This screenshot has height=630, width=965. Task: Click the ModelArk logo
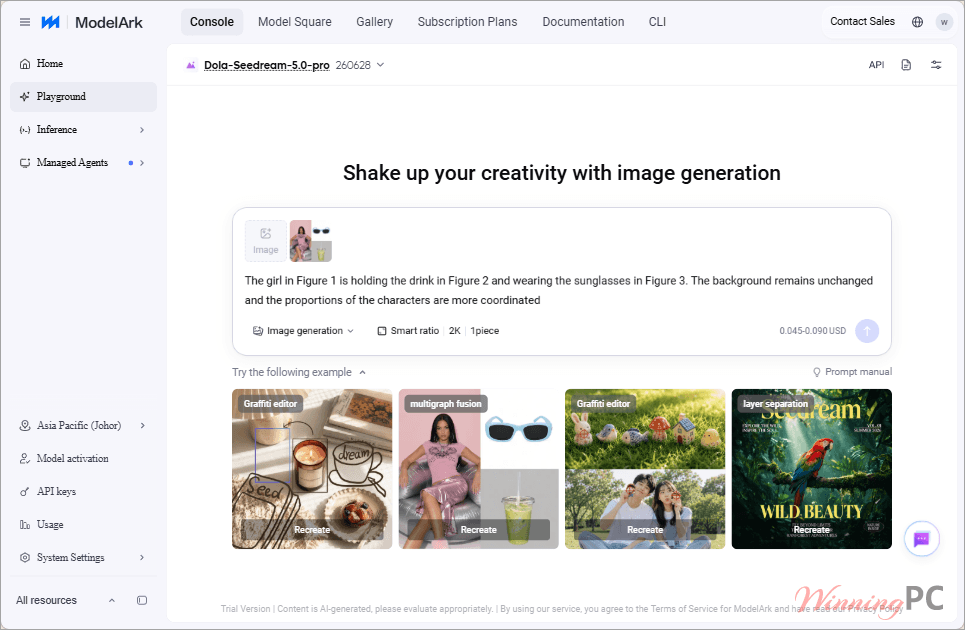(92, 22)
